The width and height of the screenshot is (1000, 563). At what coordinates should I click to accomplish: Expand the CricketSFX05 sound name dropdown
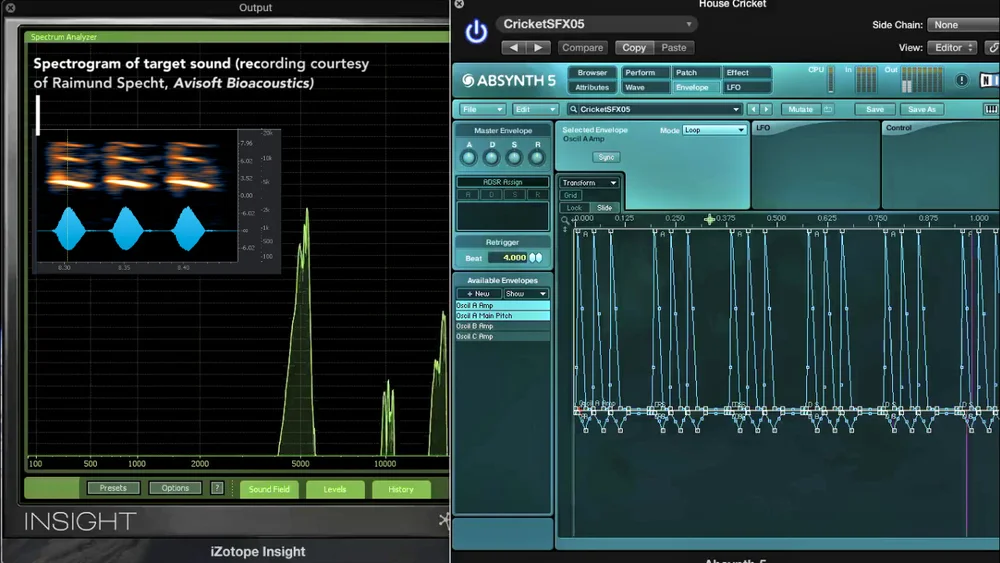pyautogui.click(x=736, y=110)
